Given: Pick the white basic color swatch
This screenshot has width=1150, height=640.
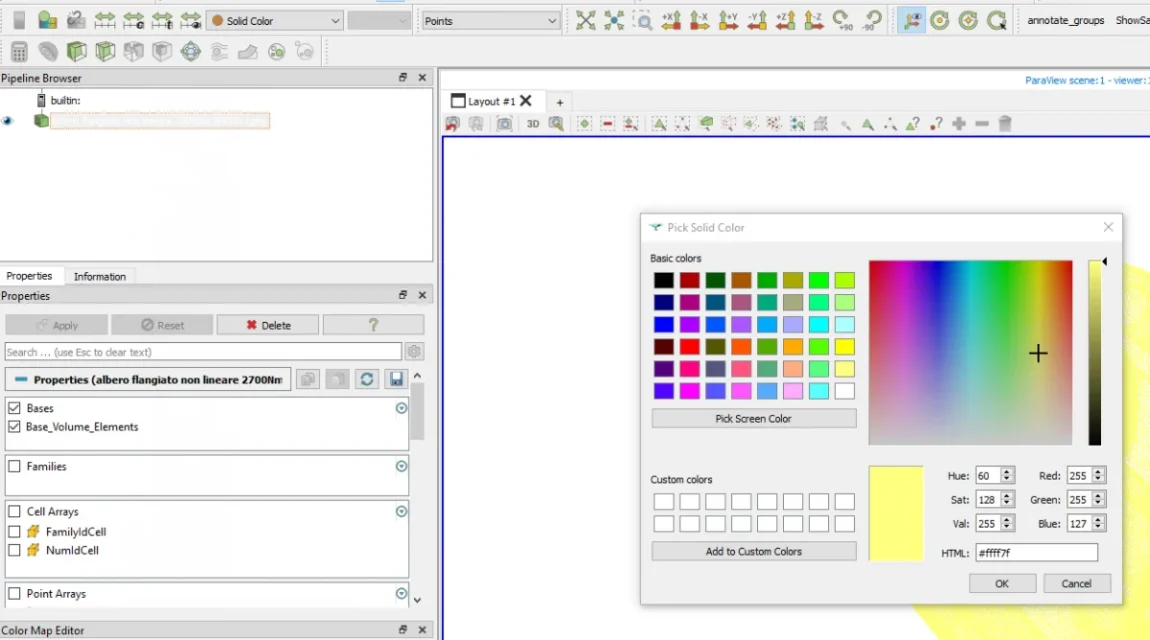Looking at the screenshot, I should (x=844, y=391).
